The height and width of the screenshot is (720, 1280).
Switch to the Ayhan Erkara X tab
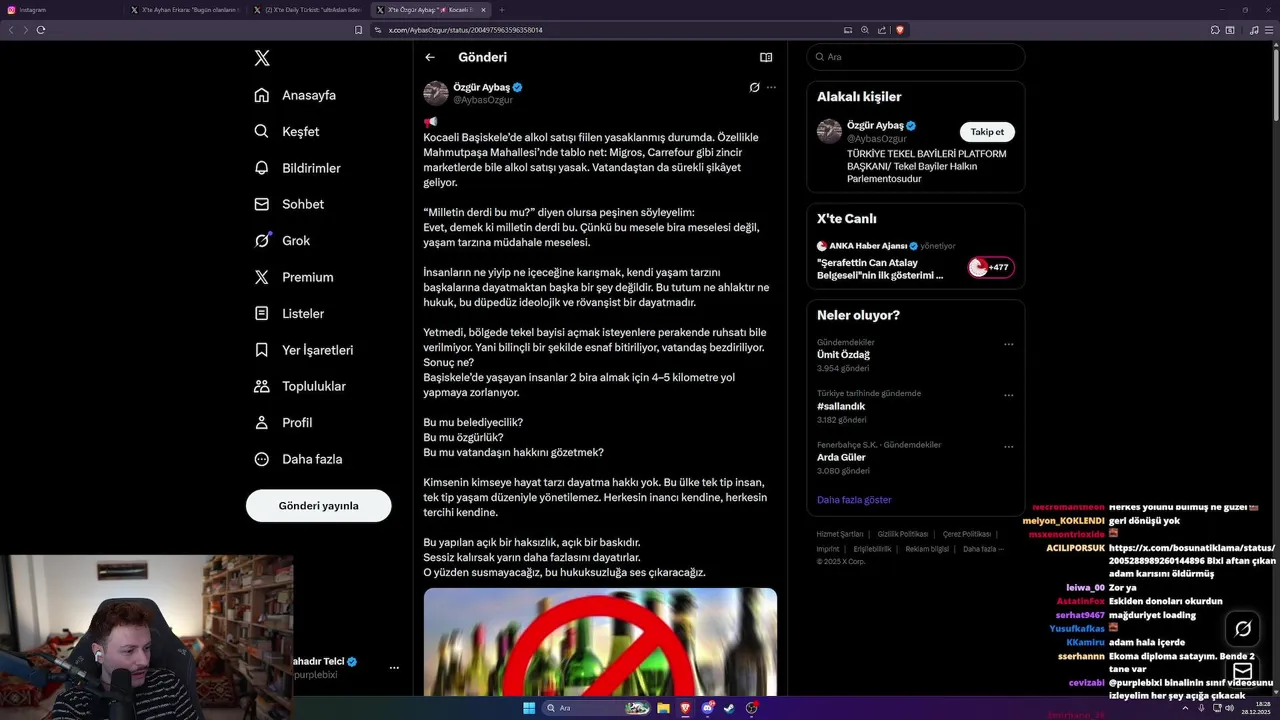(185, 10)
